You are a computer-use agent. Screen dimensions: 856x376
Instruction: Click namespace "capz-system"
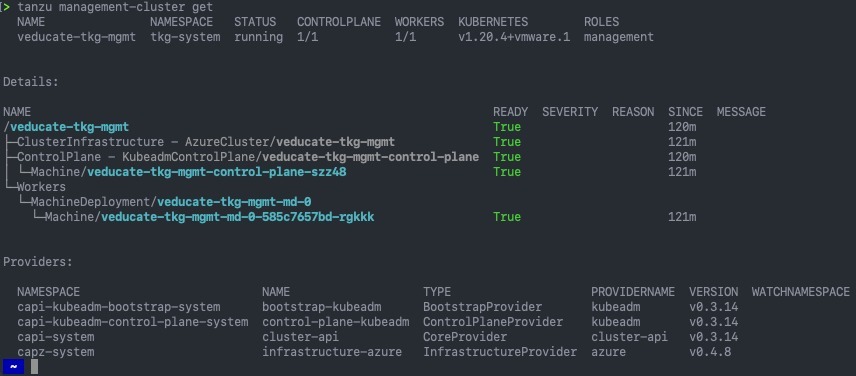click(x=56, y=352)
